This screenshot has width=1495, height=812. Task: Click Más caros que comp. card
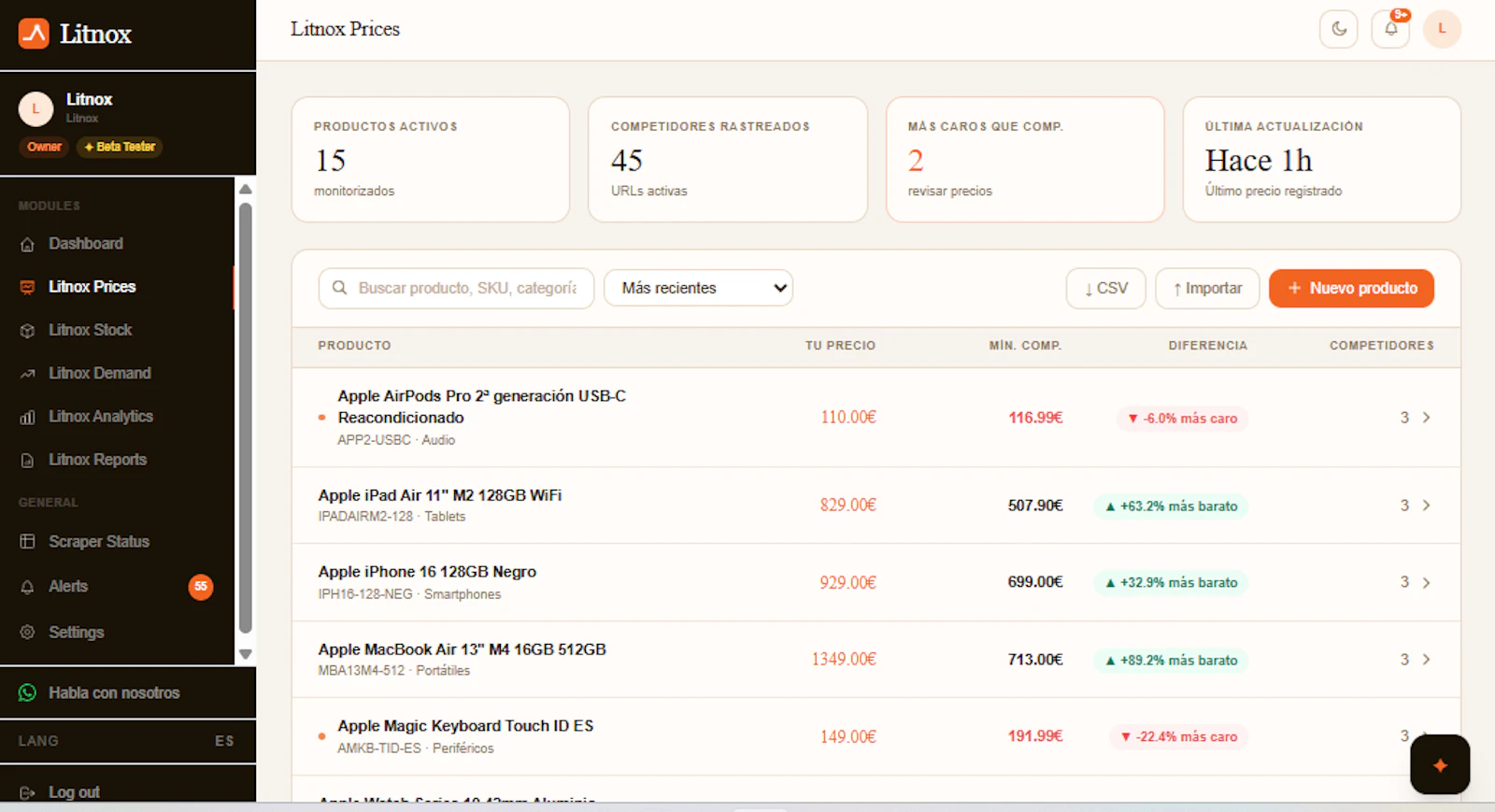pyautogui.click(x=1025, y=160)
